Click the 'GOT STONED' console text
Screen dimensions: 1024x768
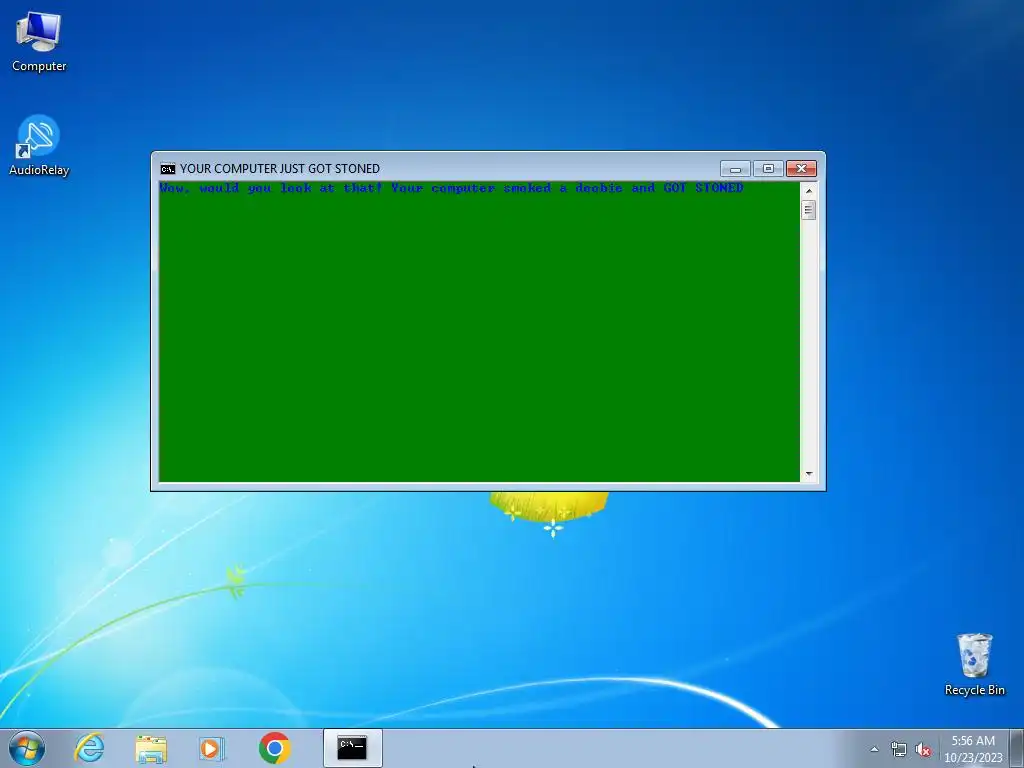pos(703,188)
